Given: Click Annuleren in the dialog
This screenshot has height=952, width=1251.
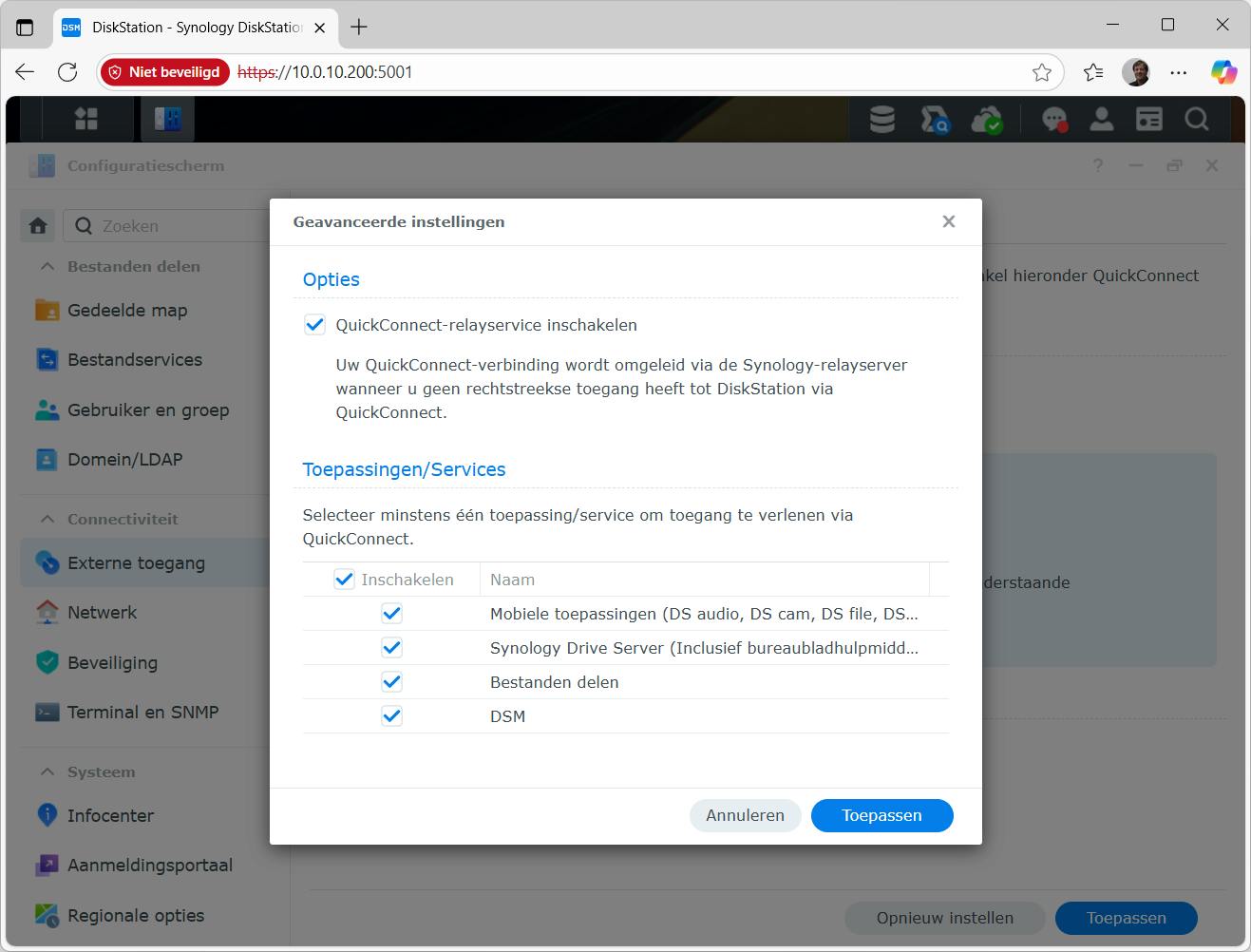Looking at the screenshot, I should point(746,815).
